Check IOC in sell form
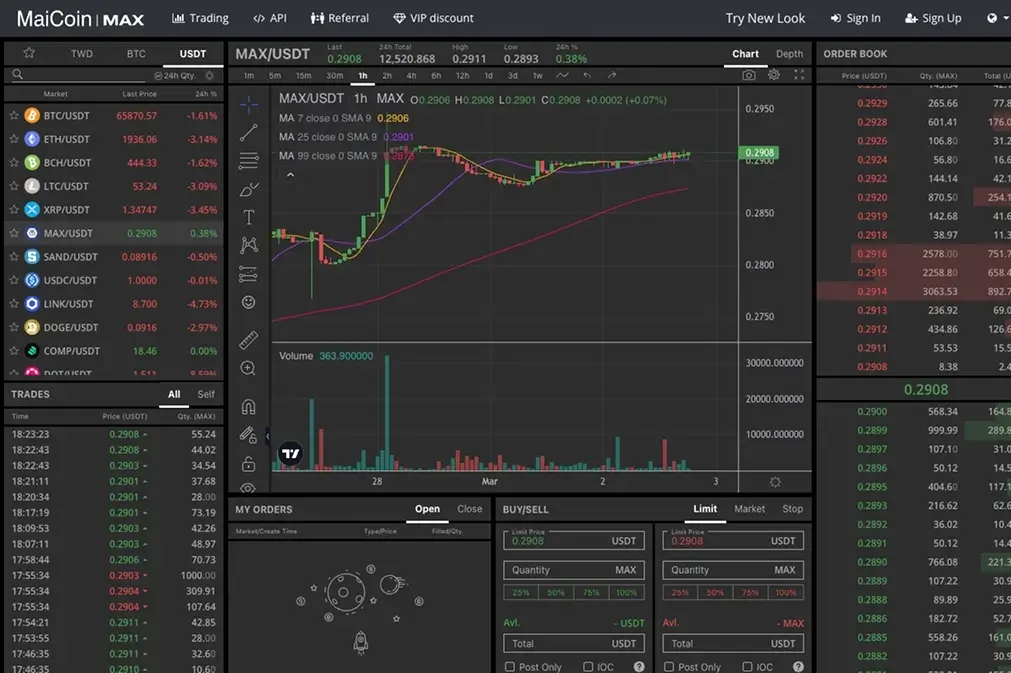Screen dimensions: 1011x673 pos(747,667)
